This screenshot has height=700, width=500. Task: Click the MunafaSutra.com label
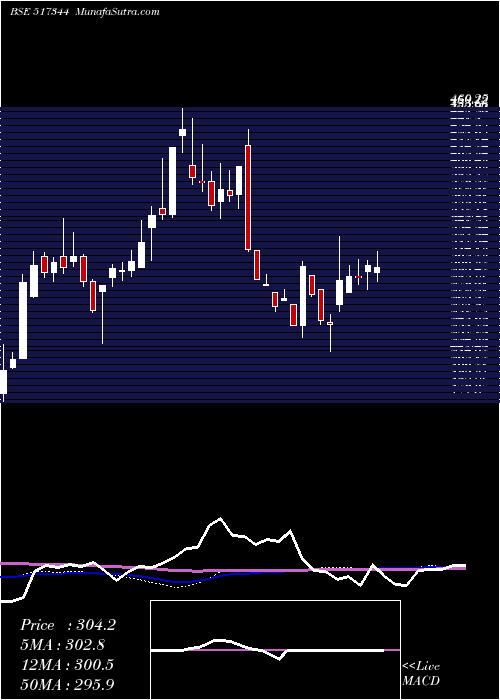point(118,12)
